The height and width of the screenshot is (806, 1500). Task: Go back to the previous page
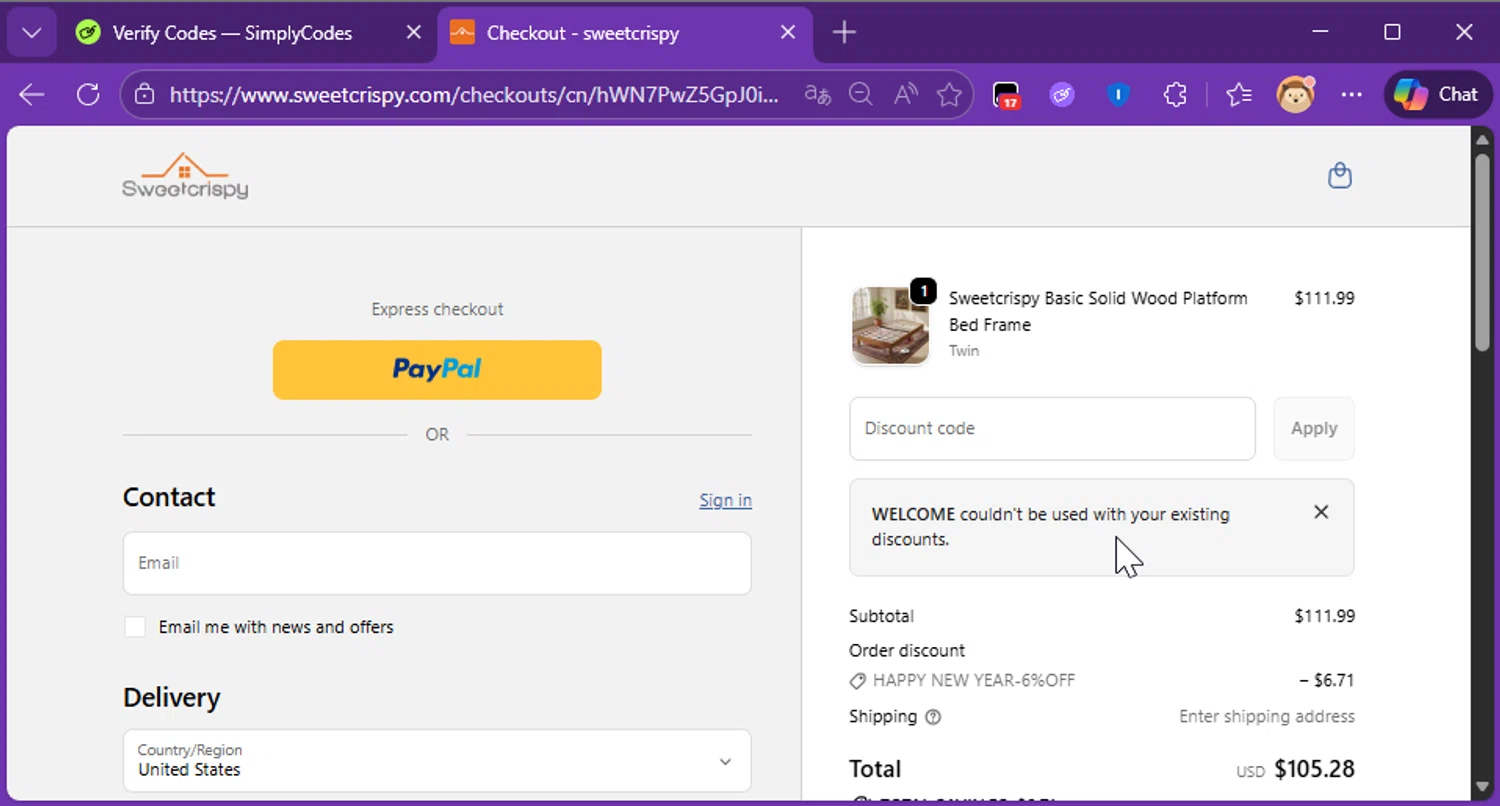coord(32,95)
